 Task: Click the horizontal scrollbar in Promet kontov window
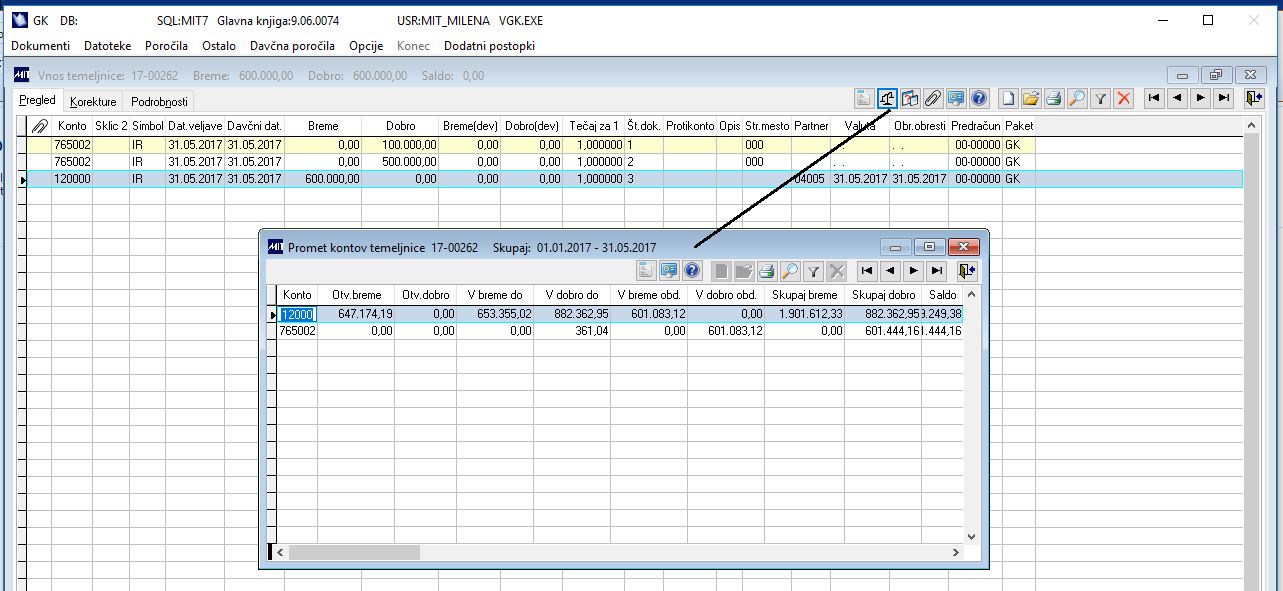[x=619, y=552]
